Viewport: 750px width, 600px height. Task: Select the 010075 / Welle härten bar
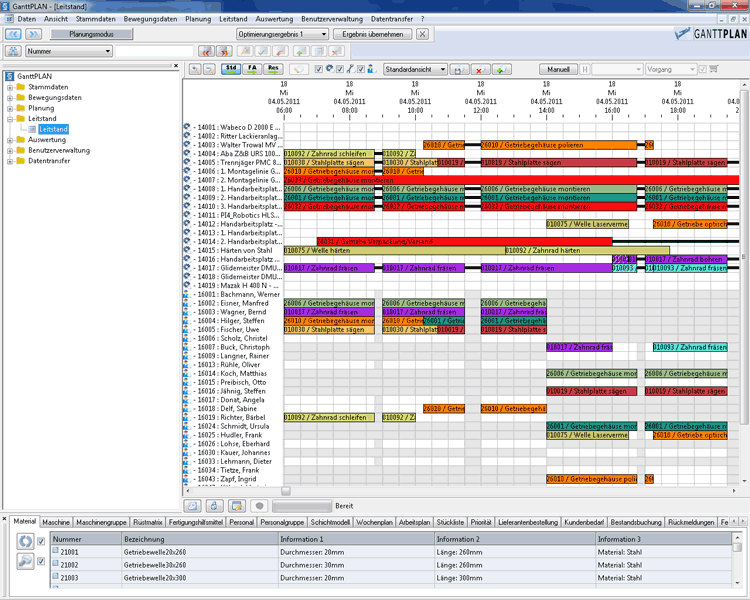pos(394,250)
